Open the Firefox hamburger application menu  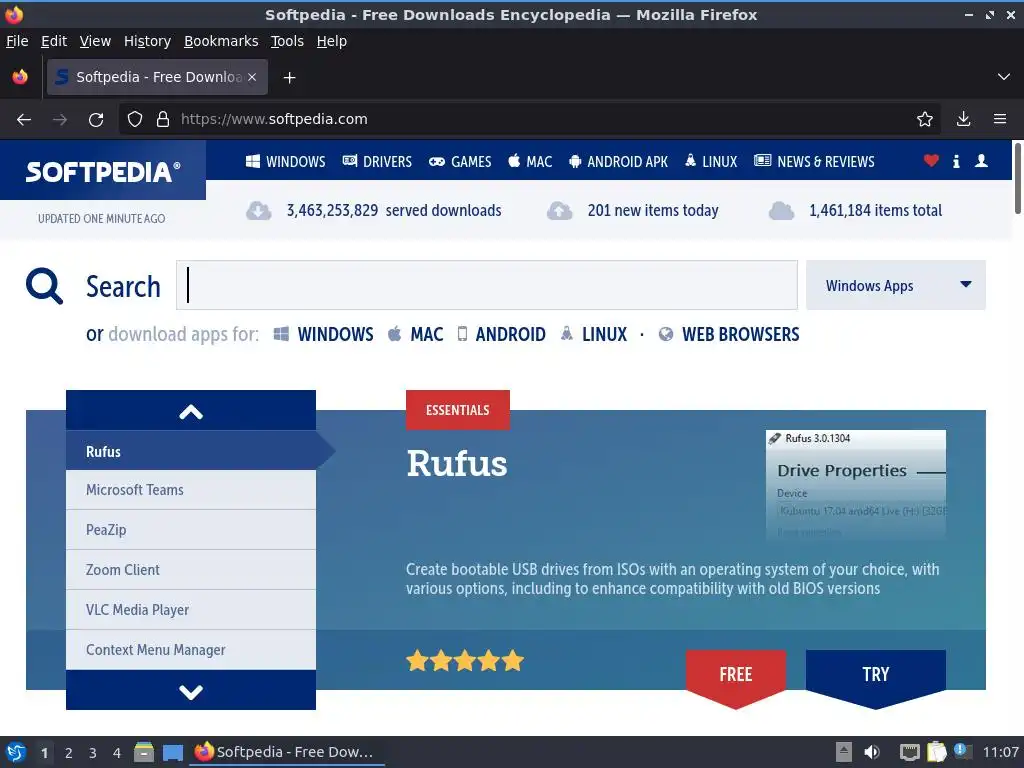(1000, 120)
